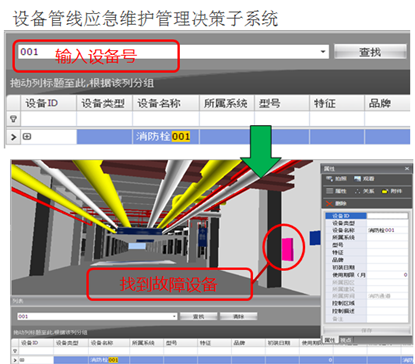Click the 设备类型 column header in top grid
The height and width of the screenshot is (364, 415).
[x=104, y=103]
